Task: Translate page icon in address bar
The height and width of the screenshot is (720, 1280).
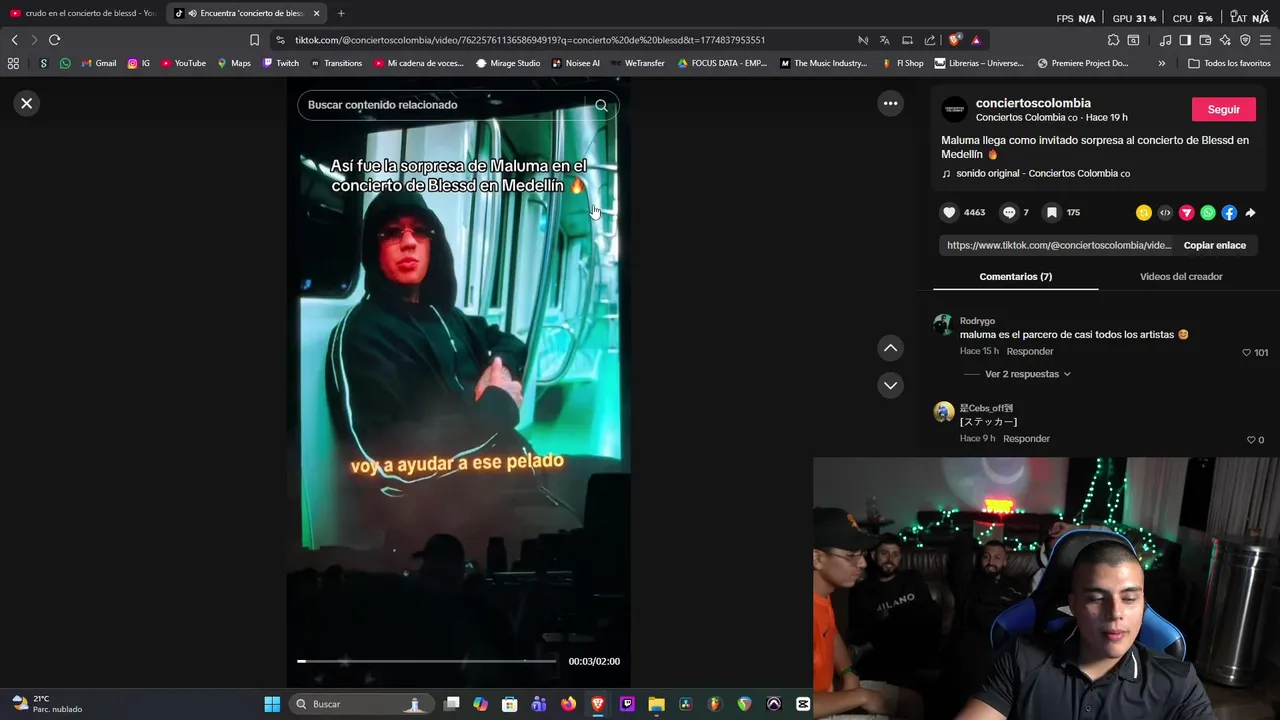Action: coord(884,40)
